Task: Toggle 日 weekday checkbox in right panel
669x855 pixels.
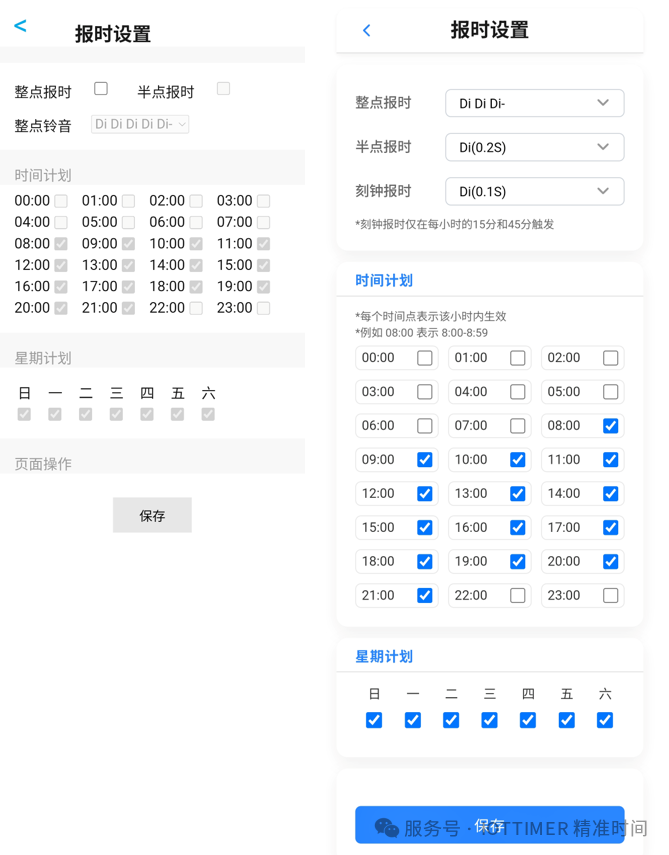Action: pyautogui.click(x=374, y=720)
